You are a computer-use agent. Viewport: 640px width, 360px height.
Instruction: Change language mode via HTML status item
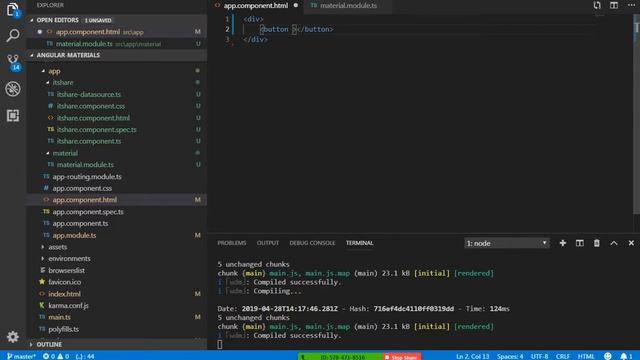(x=586, y=356)
